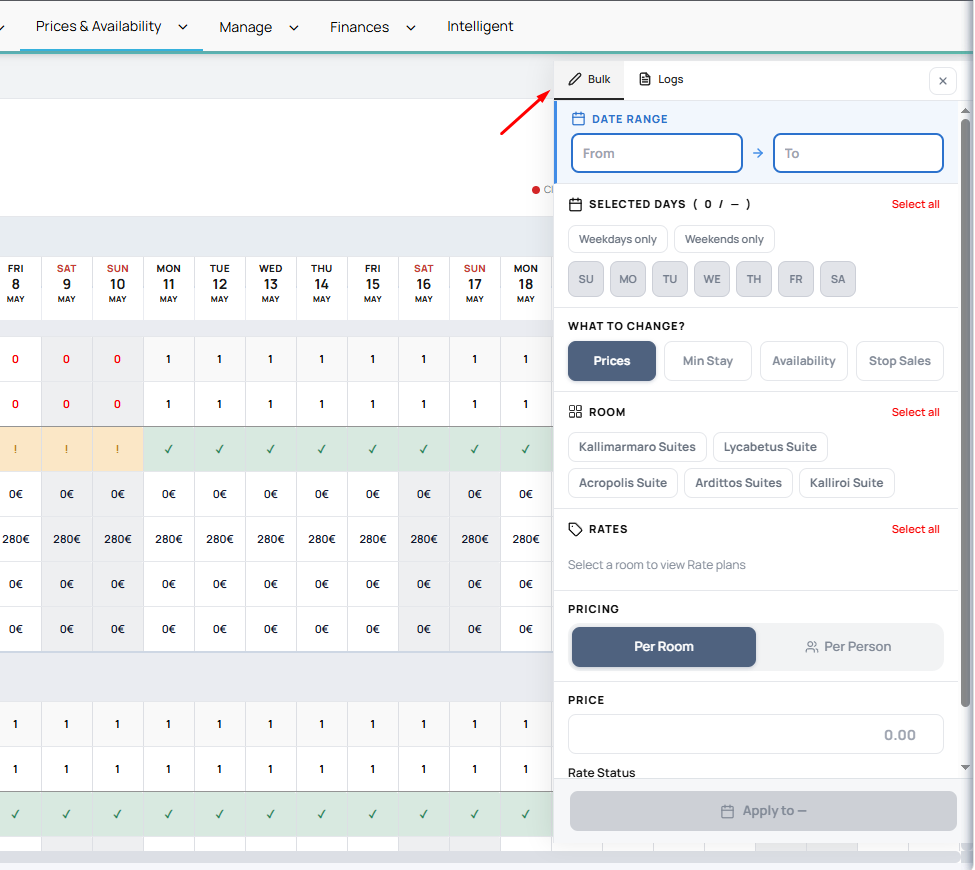This screenshot has width=975, height=870.
Task: Select Stop Sales option
Action: (x=899, y=361)
